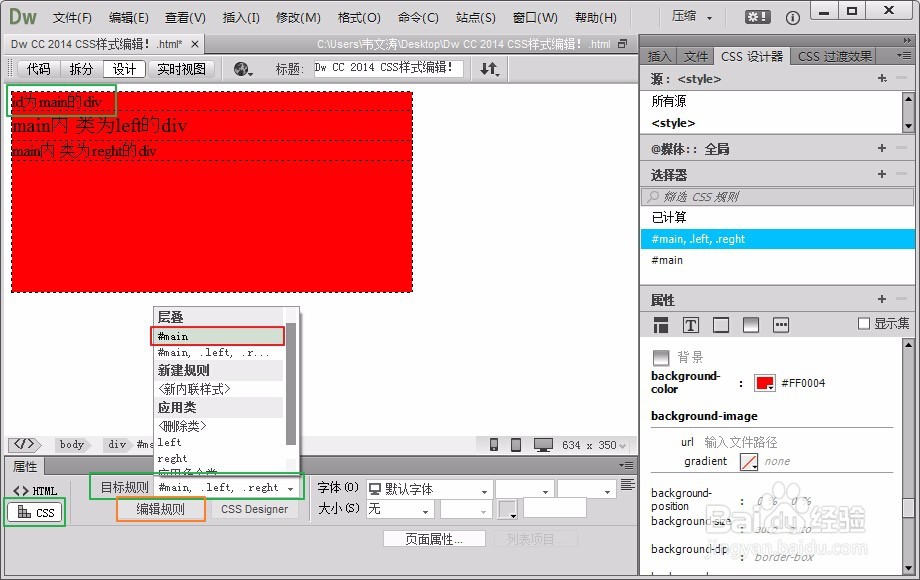Add a selector with plus icon
The height and width of the screenshot is (580, 920).
point(882,174)
